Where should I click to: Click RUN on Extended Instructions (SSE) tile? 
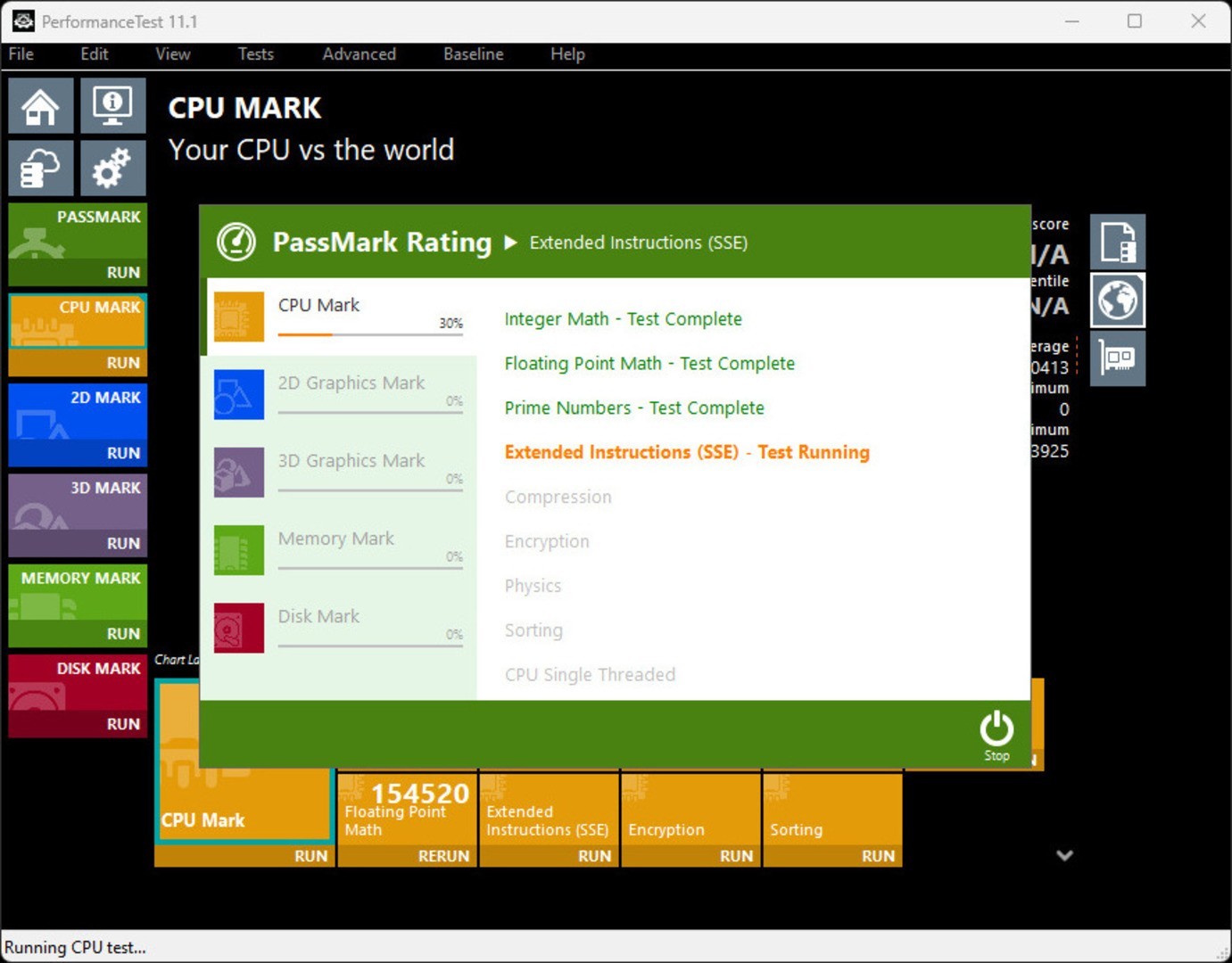(x=595, y=856)
